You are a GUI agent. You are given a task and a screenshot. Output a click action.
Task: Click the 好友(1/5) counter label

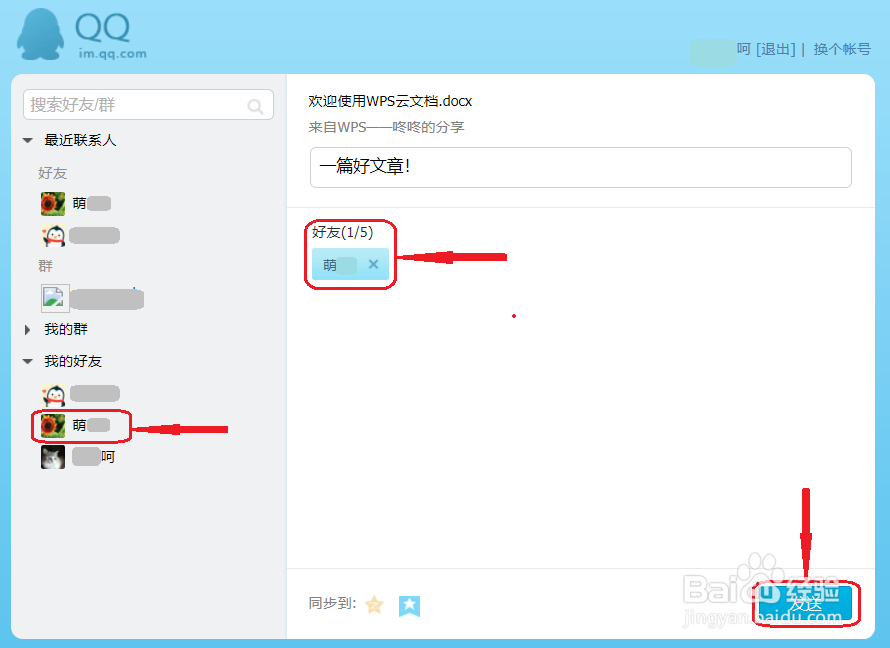pyautogui.click(x=342, y=232)
